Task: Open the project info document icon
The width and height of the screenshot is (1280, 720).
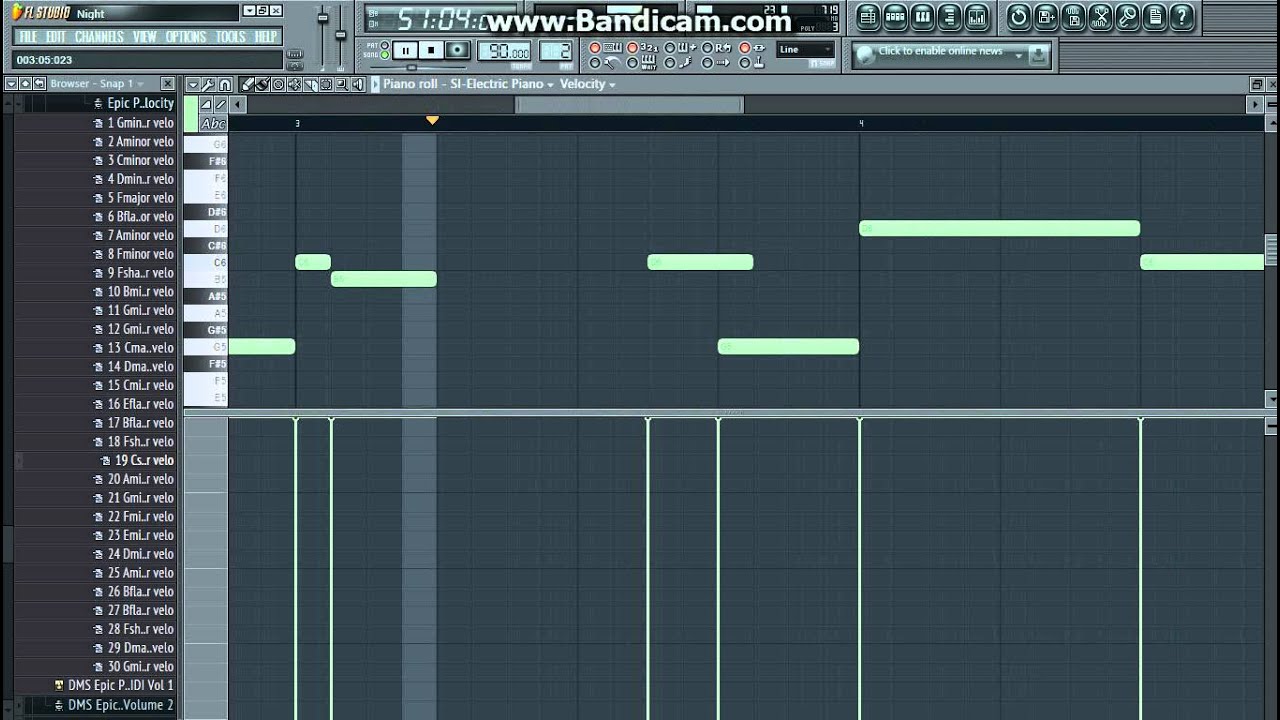Action: click(x=1156, y=17)
